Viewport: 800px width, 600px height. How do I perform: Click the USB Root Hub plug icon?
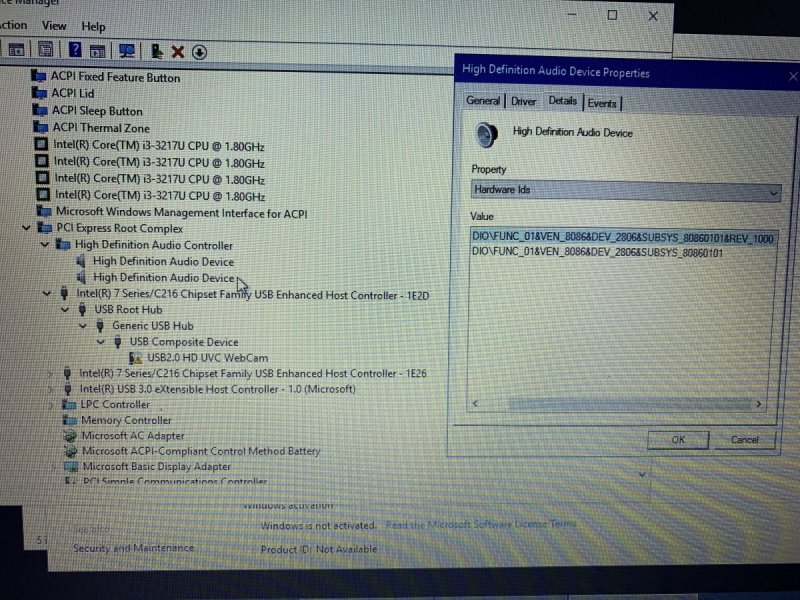(x=82, y=309)
